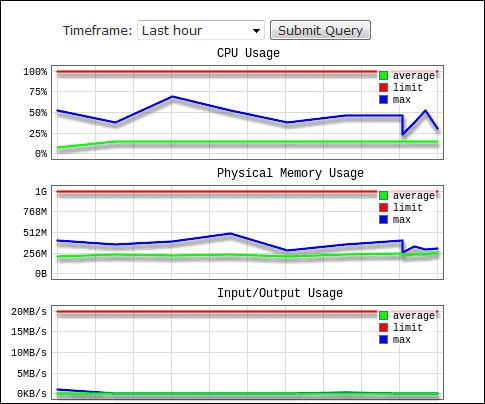
Task: Click the 20MB/s label on I/O chart axis
Action: click(29, 312)
